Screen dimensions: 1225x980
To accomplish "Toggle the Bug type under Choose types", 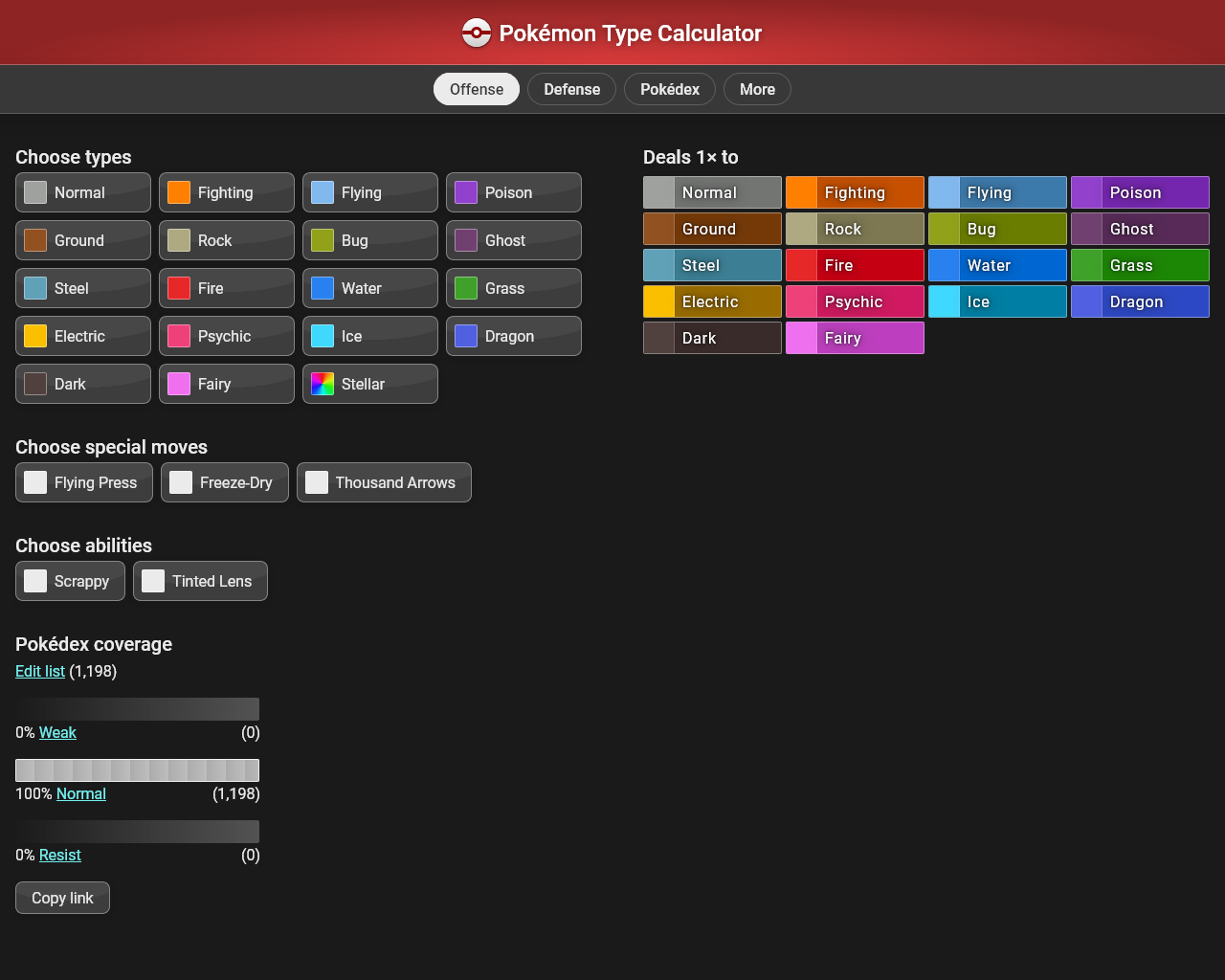I will click(x=370, y=240).
